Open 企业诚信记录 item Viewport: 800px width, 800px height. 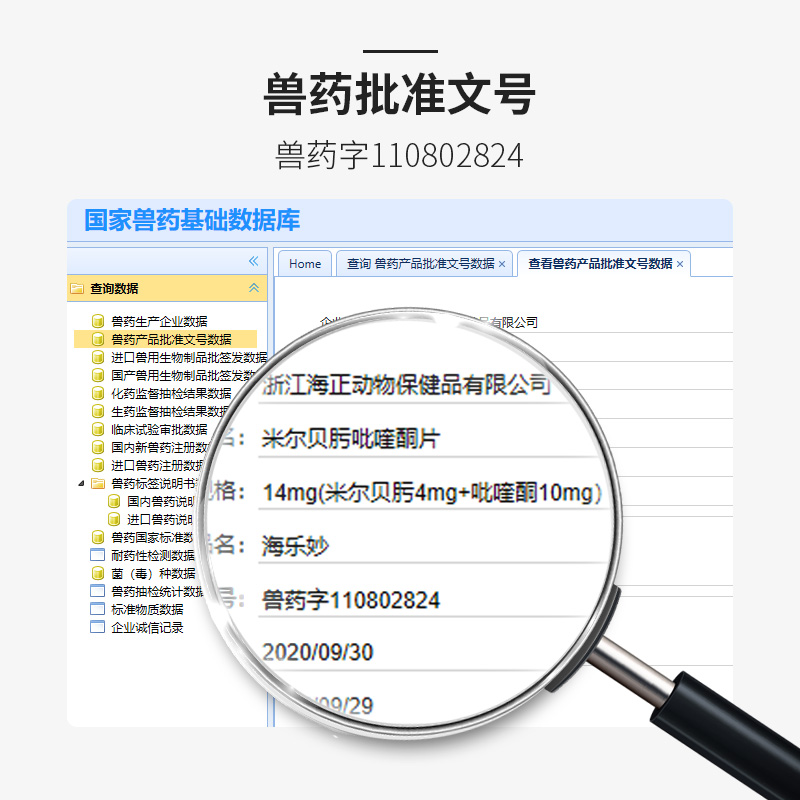tap(147, 628)
